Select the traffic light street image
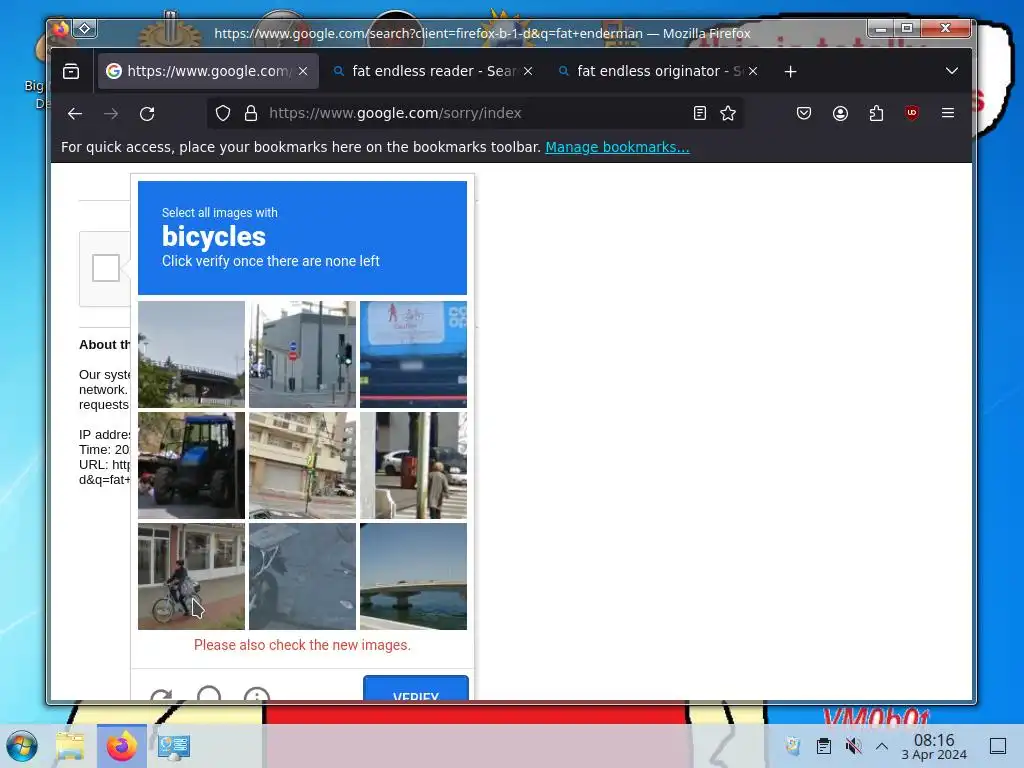Viewport: 1024px width, 768px height. tap(302, 355)
